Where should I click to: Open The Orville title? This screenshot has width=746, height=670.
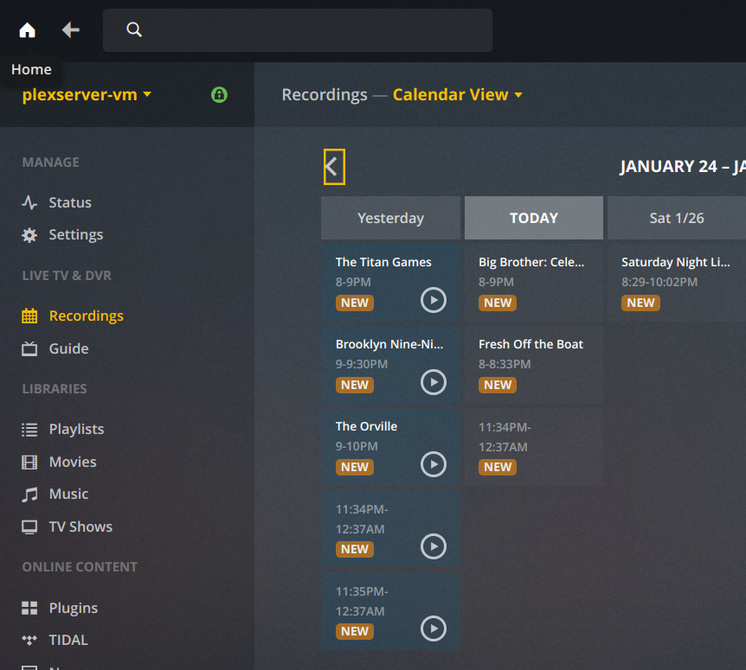(366, 426)
